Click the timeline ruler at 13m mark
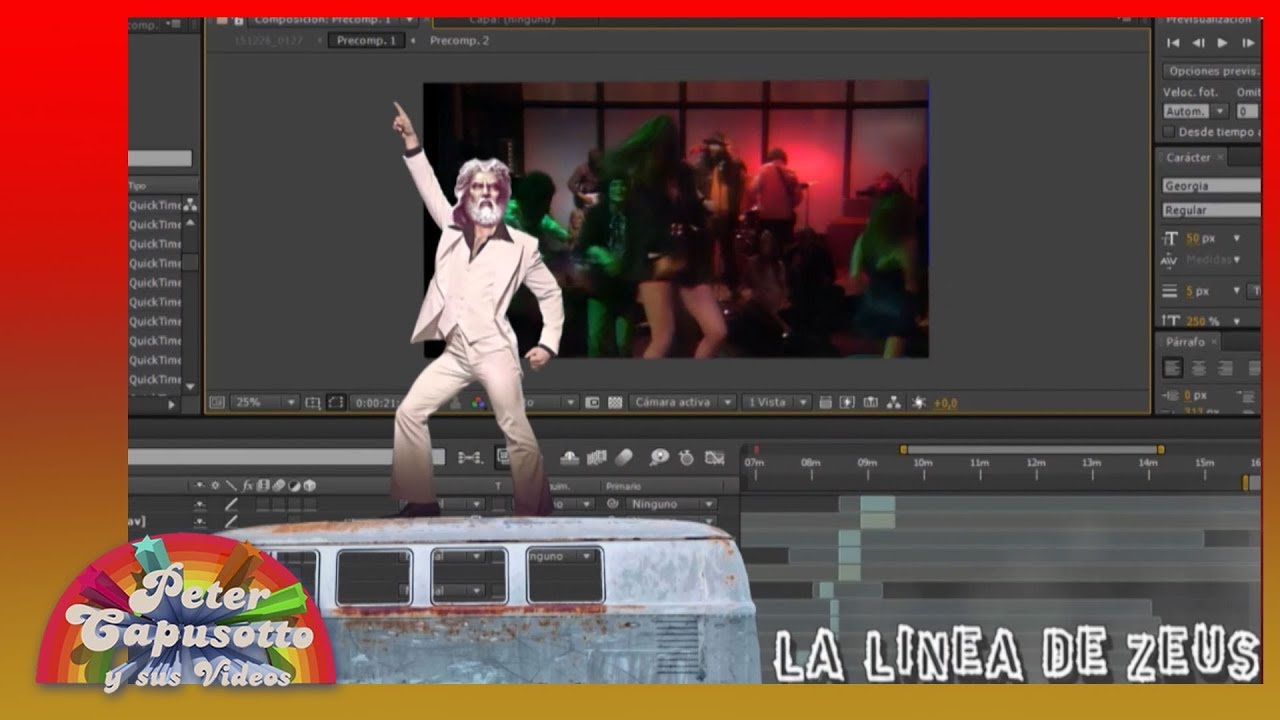Viewport: 1280px width, 720px height. coord(1091,463)
